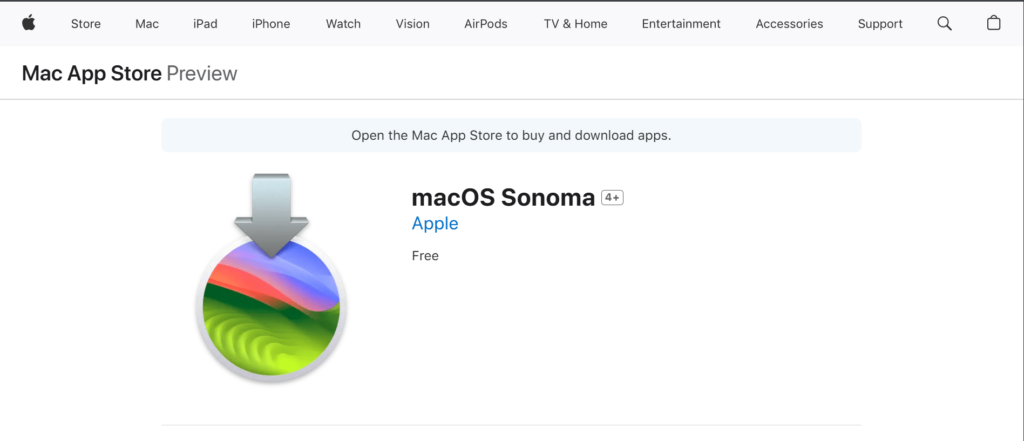Click the macOS Sonoma installer icon
The width and height of the screenshot is (1024, 441).
click(271, 278)
